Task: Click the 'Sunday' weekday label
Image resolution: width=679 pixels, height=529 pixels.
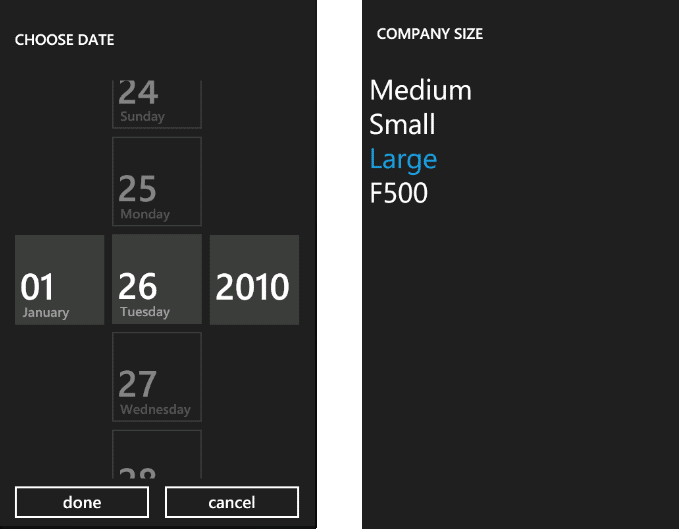Action: coord(142,116)
